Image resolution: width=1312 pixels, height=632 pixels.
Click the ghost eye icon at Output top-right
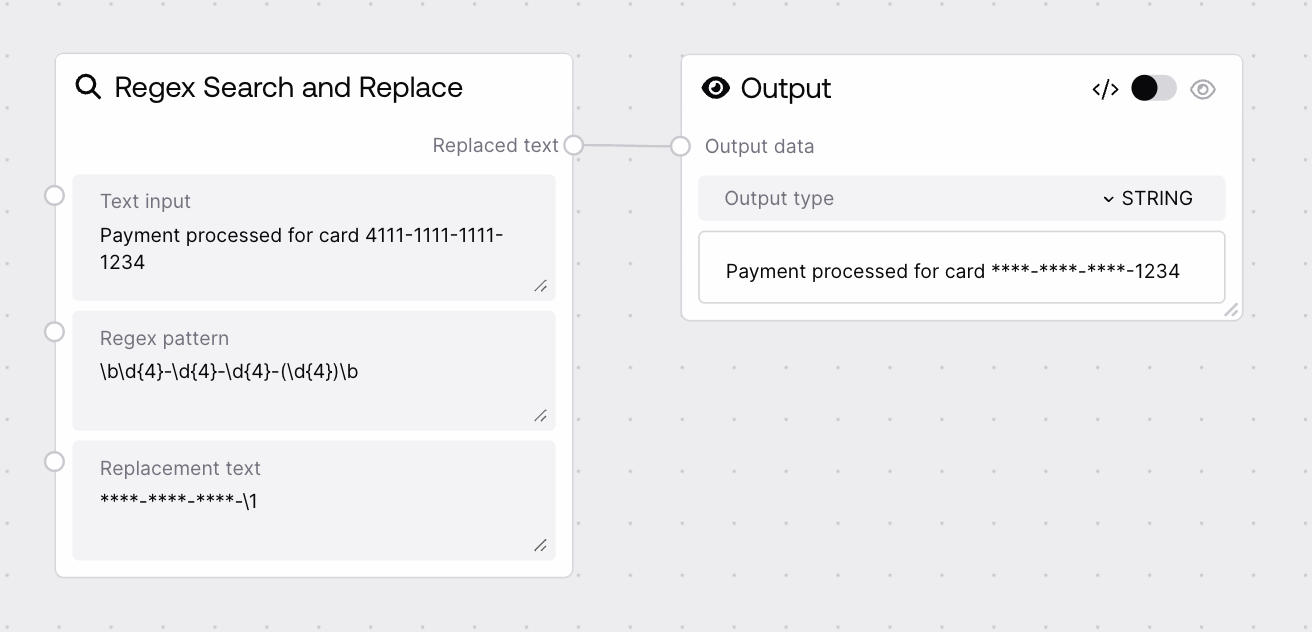click(x=1203, y=89)
